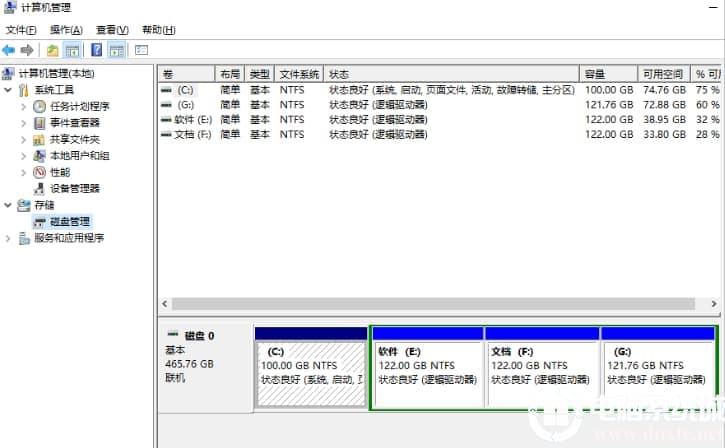725x448 pixels.
Task: Click the Up one level folder icon
Action: pyautogui.click(x=53, y=50)
